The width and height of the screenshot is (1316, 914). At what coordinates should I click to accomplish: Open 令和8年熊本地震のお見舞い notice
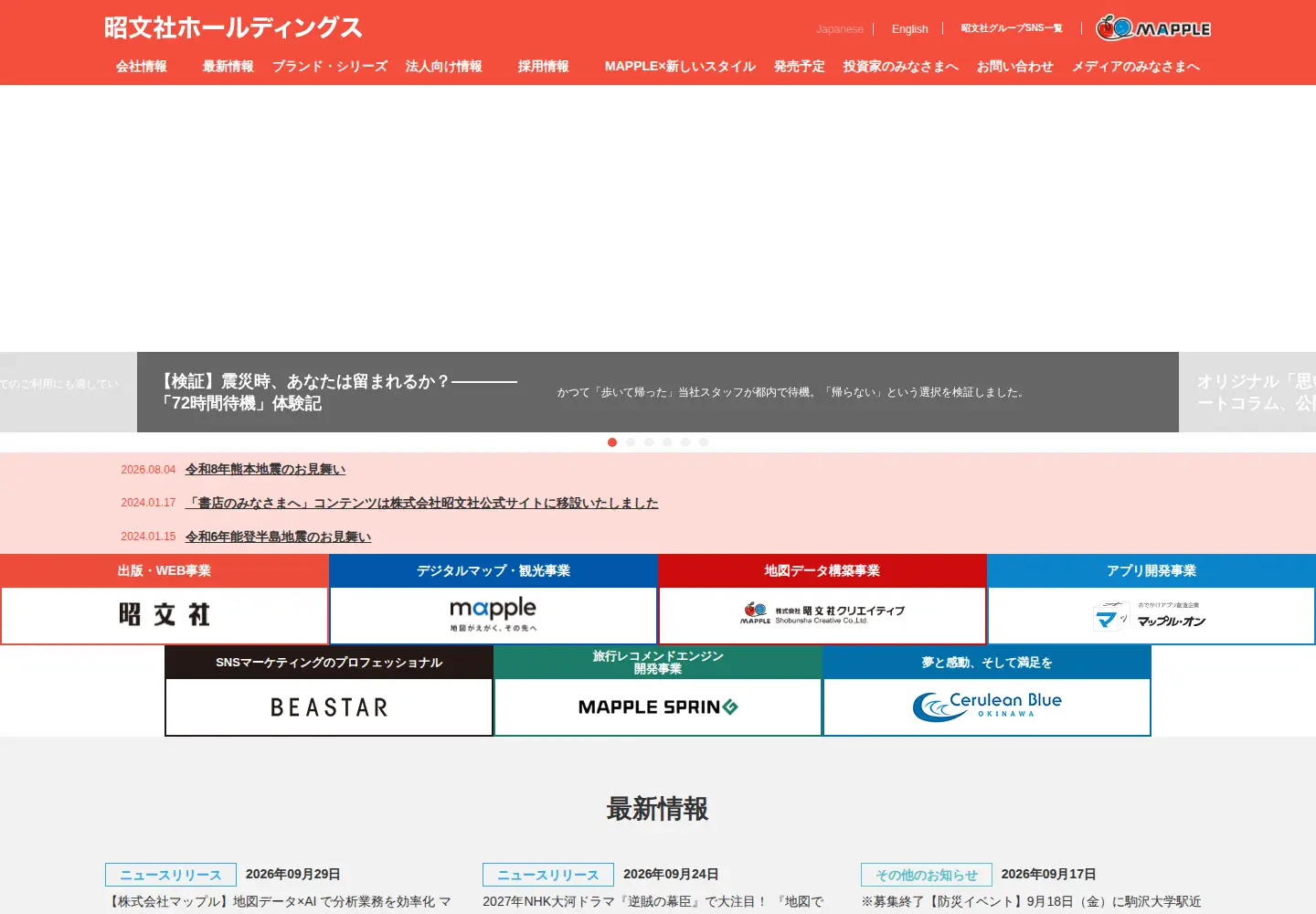pyautogui.click(x=265, y=469)
